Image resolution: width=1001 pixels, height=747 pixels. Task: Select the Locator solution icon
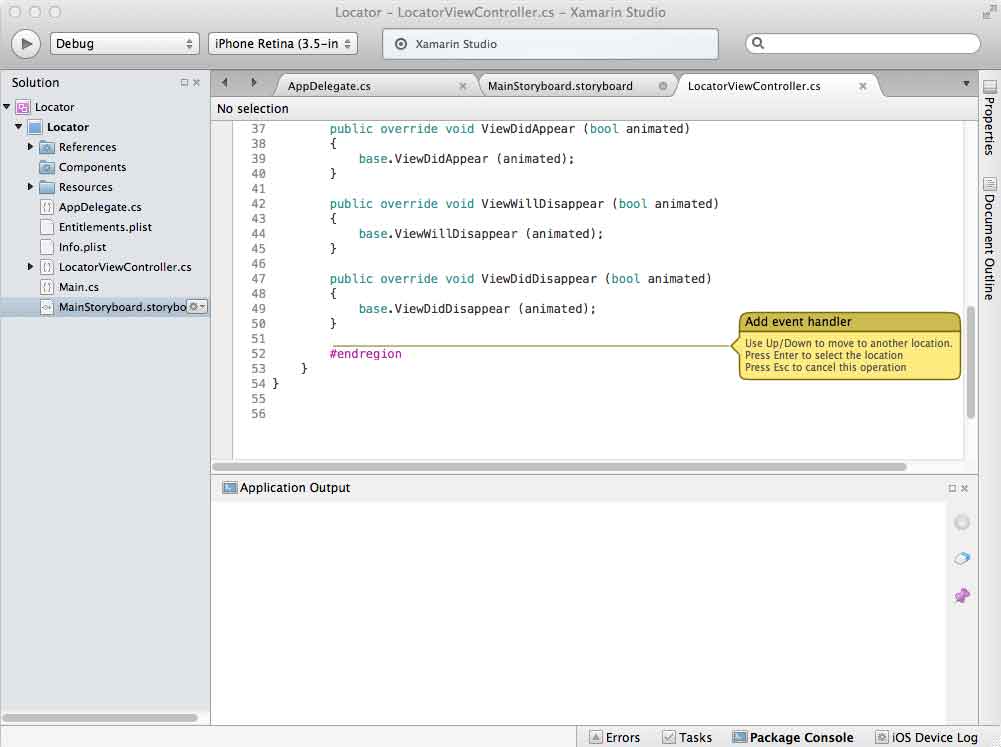point(23,107)
